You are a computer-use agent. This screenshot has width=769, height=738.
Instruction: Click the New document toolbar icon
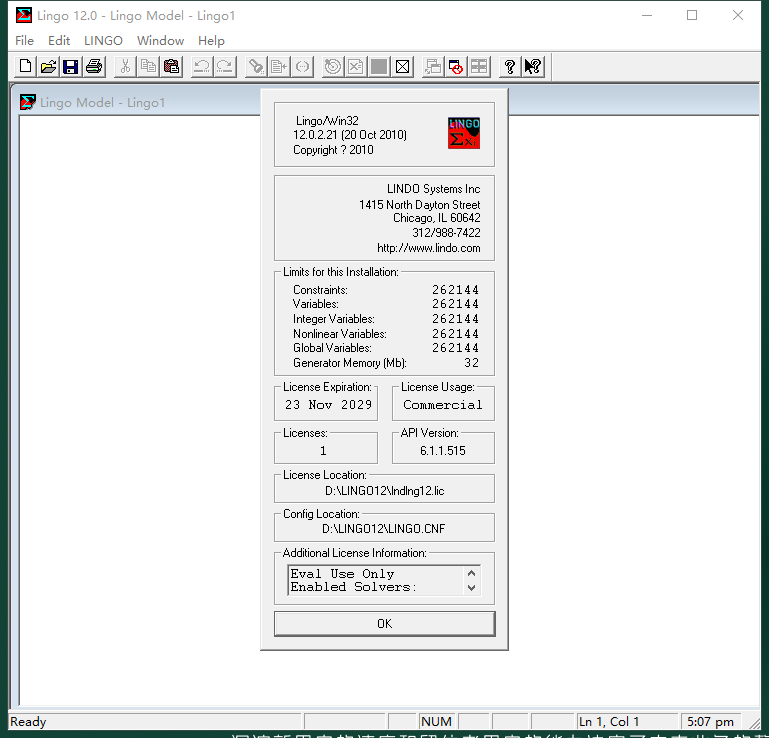(26, 66)
